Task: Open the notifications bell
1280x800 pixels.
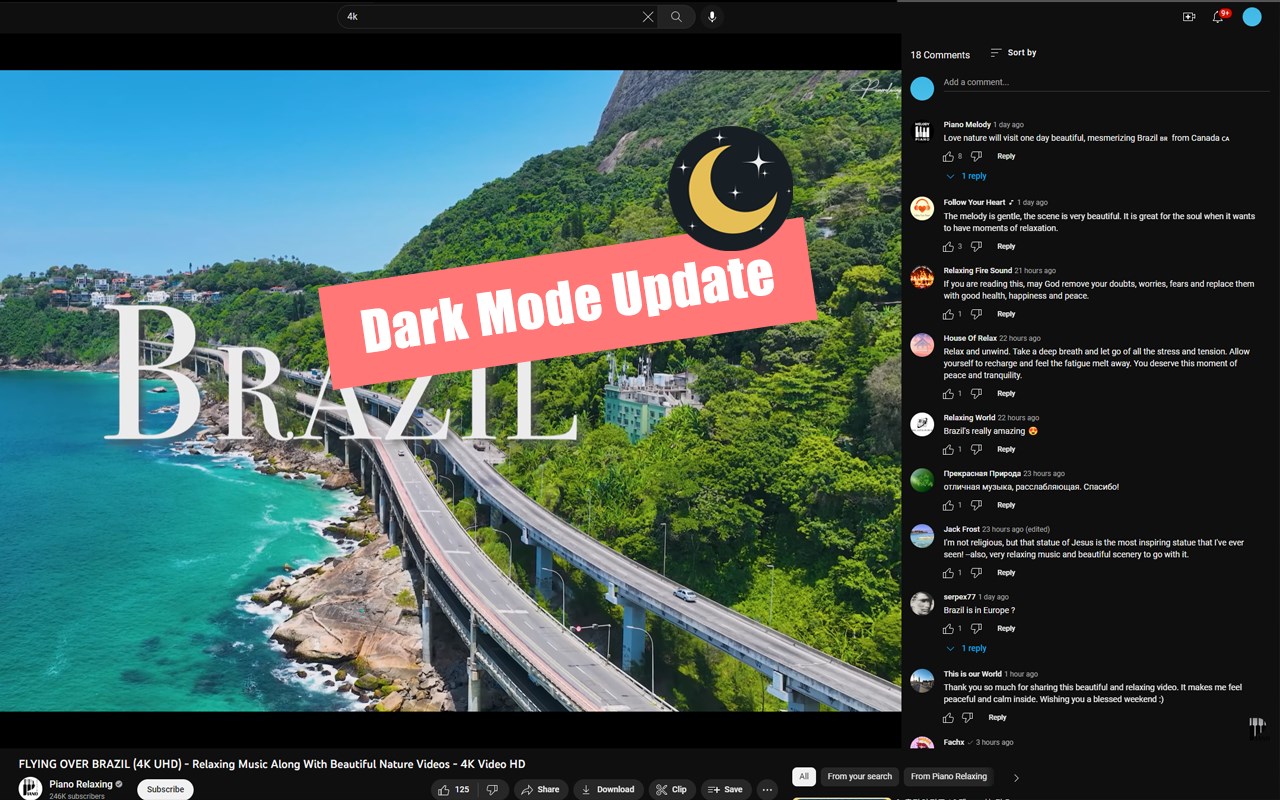Action: coord(1218,17)
